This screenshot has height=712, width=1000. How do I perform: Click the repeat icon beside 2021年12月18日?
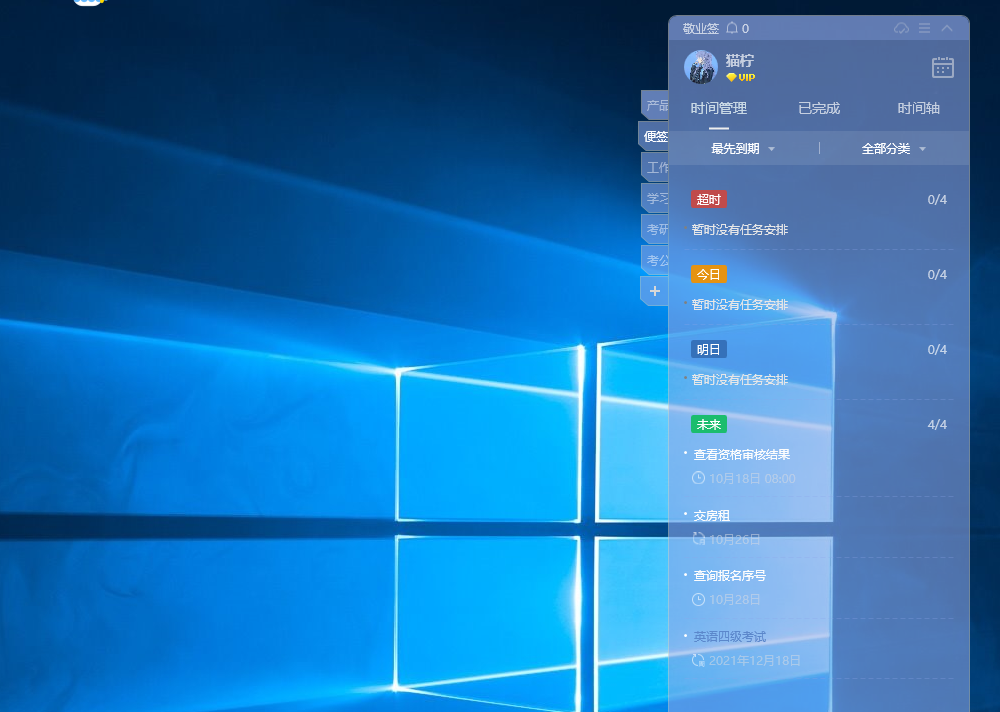(698, 660)
